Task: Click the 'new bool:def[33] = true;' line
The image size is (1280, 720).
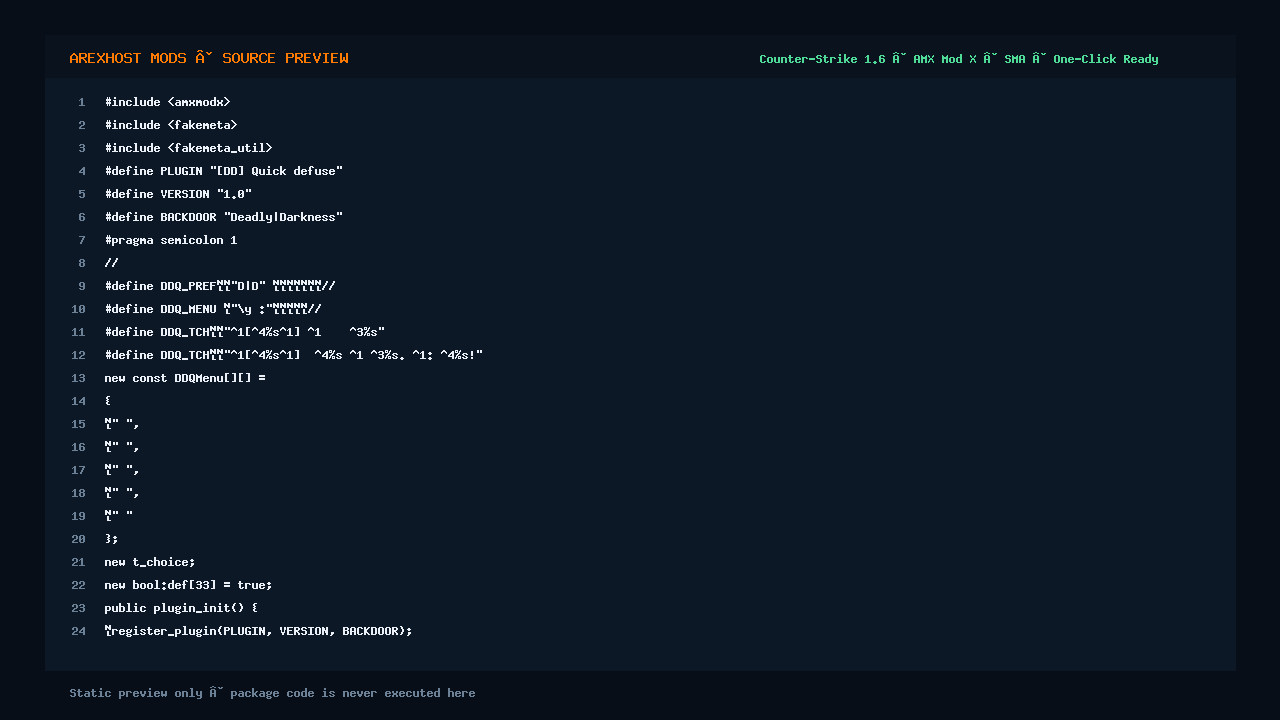Action: pos(188,585)
